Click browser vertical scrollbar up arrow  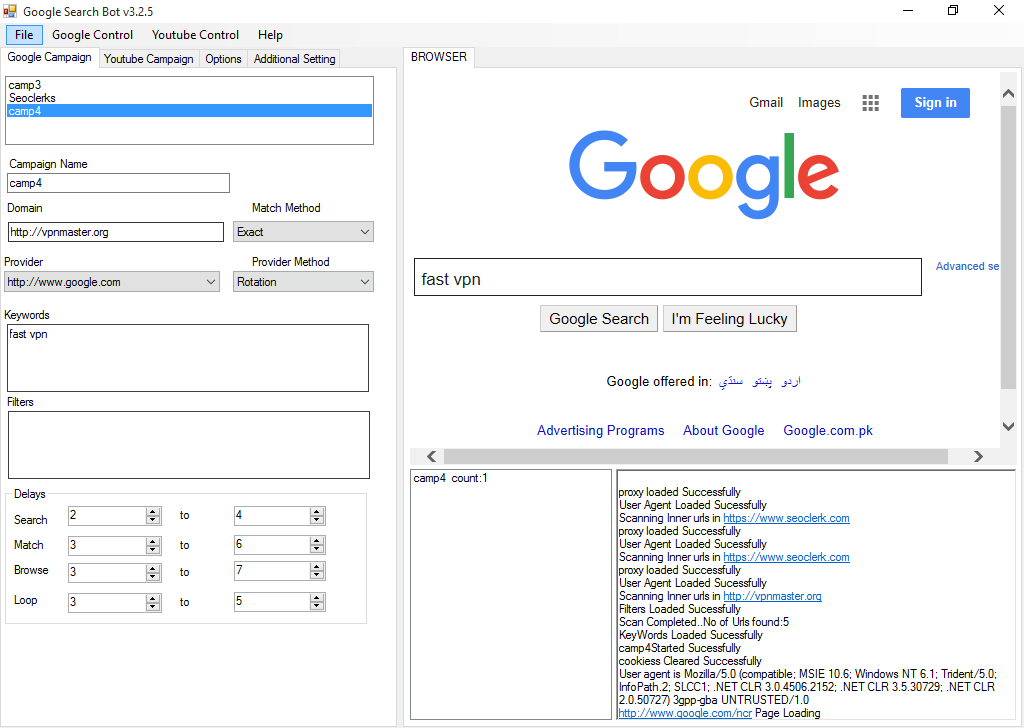(x=1008, y=94)
